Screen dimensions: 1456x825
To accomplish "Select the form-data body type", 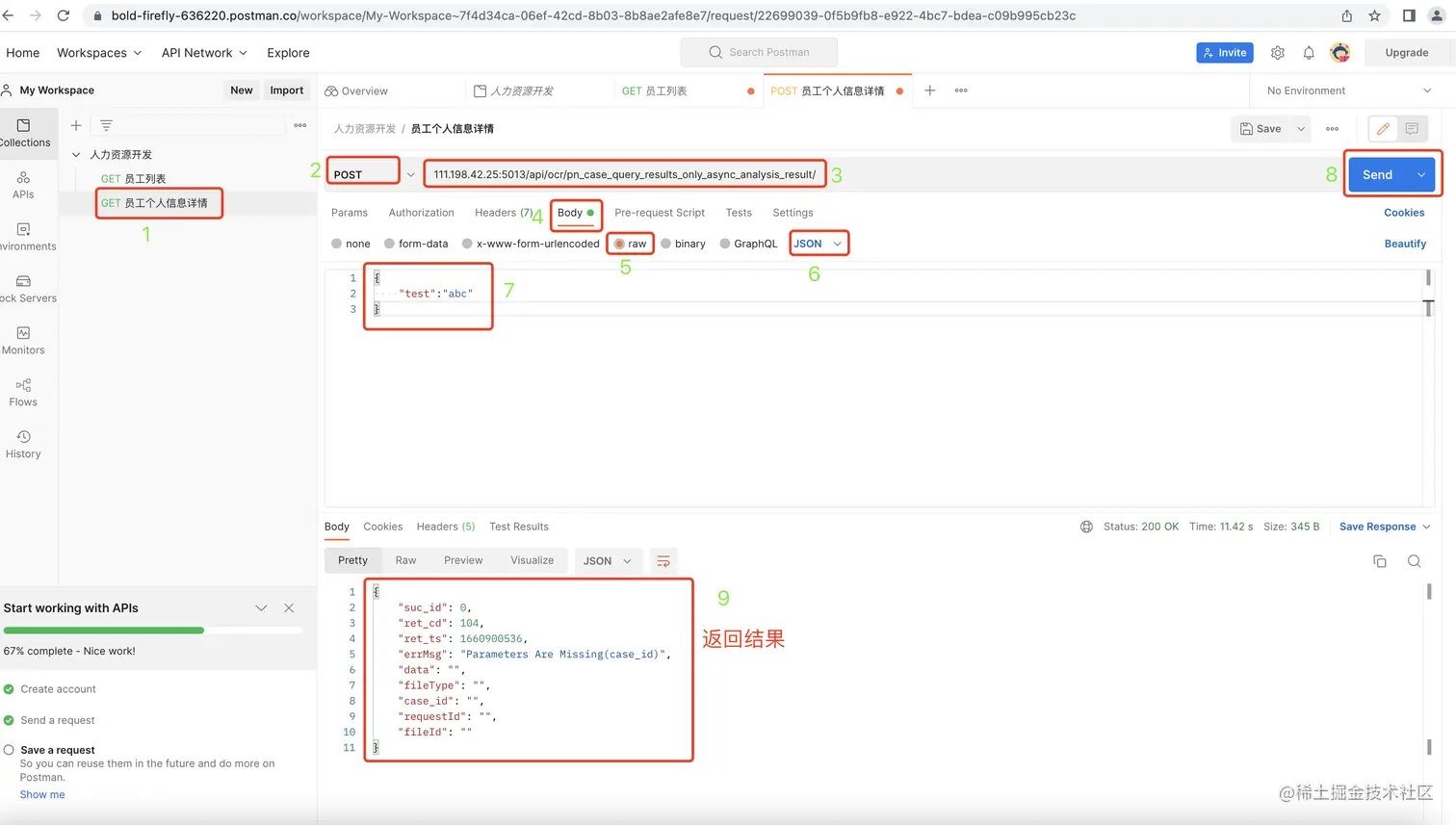I will (x=416, y=244).
